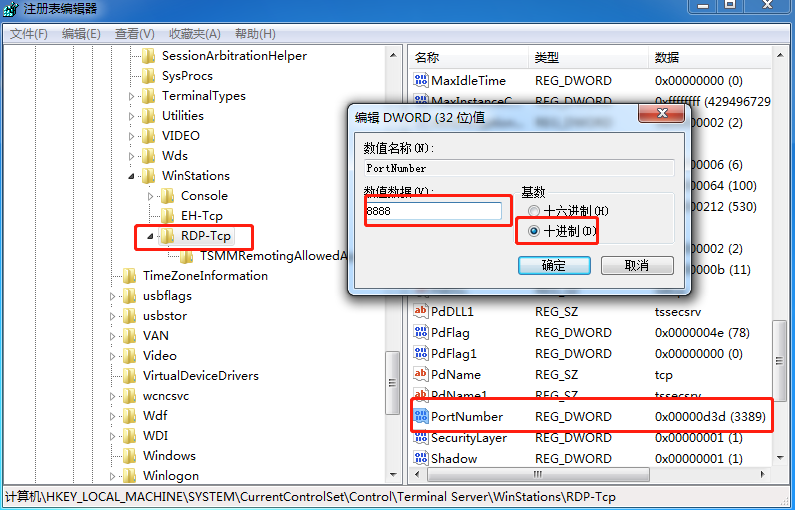Select the 十六进制 (hexadecimal) radio button
Image resolution: width=795 pixels, height=510 pixels.
pos(534,211)
